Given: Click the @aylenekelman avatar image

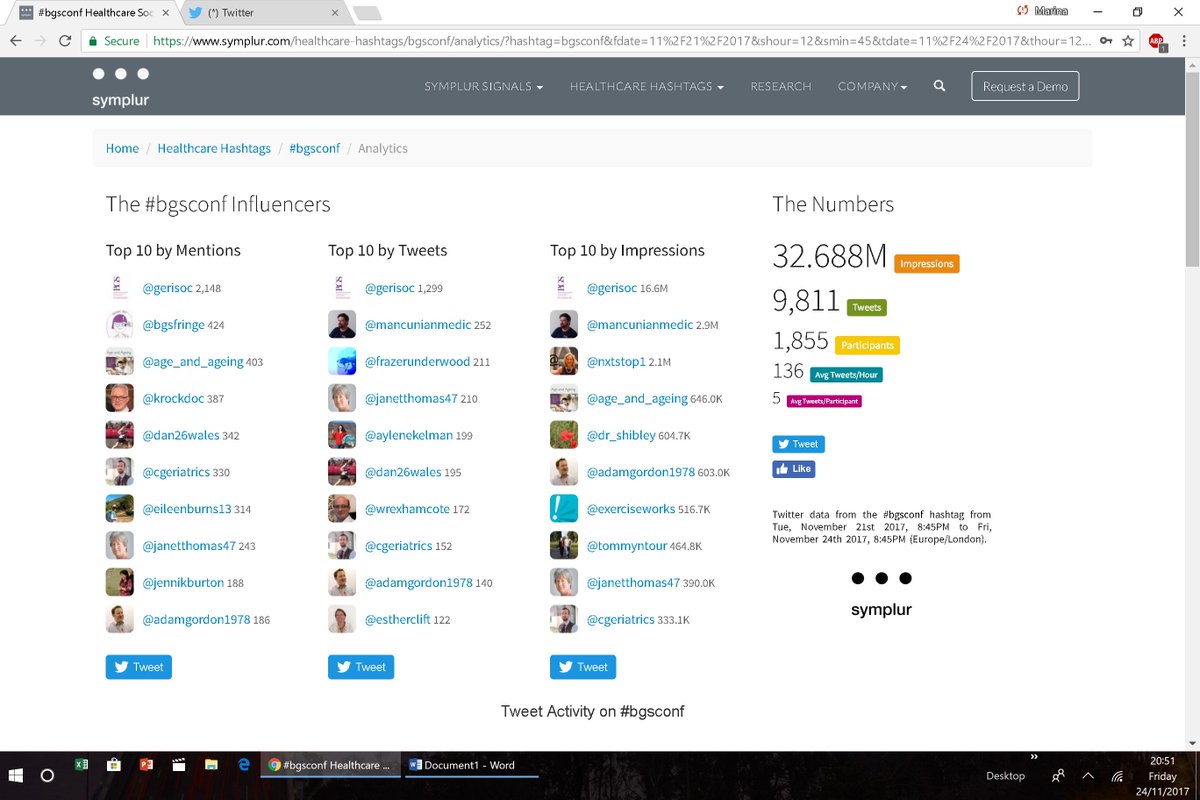Looking at the screenshot, I should pos(342,435).
